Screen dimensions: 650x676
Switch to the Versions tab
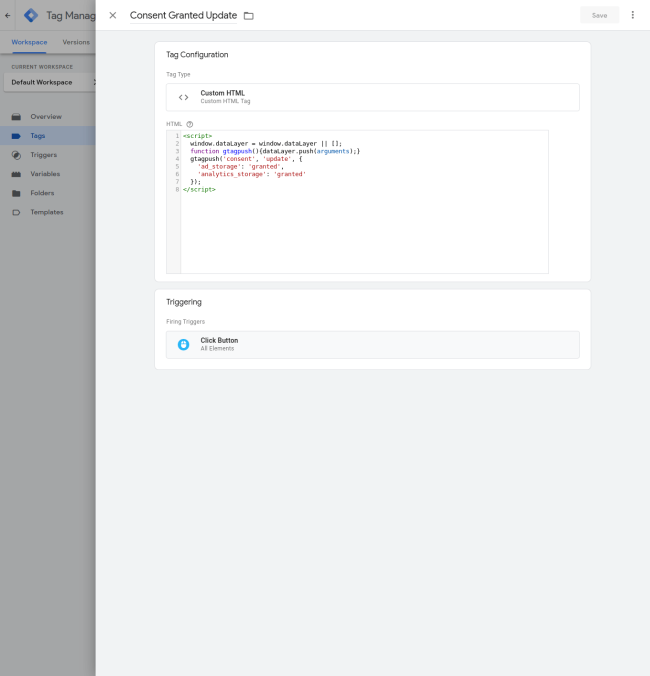tap(76, 42)
